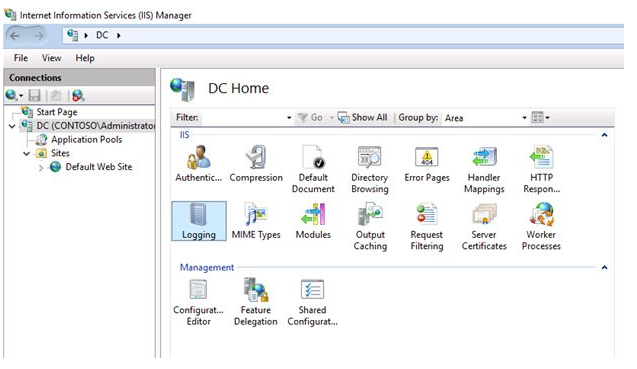Collapse the Management group section
Image resolution: width=637 pixels, height=369 pixels.
(x=604, y=267)
